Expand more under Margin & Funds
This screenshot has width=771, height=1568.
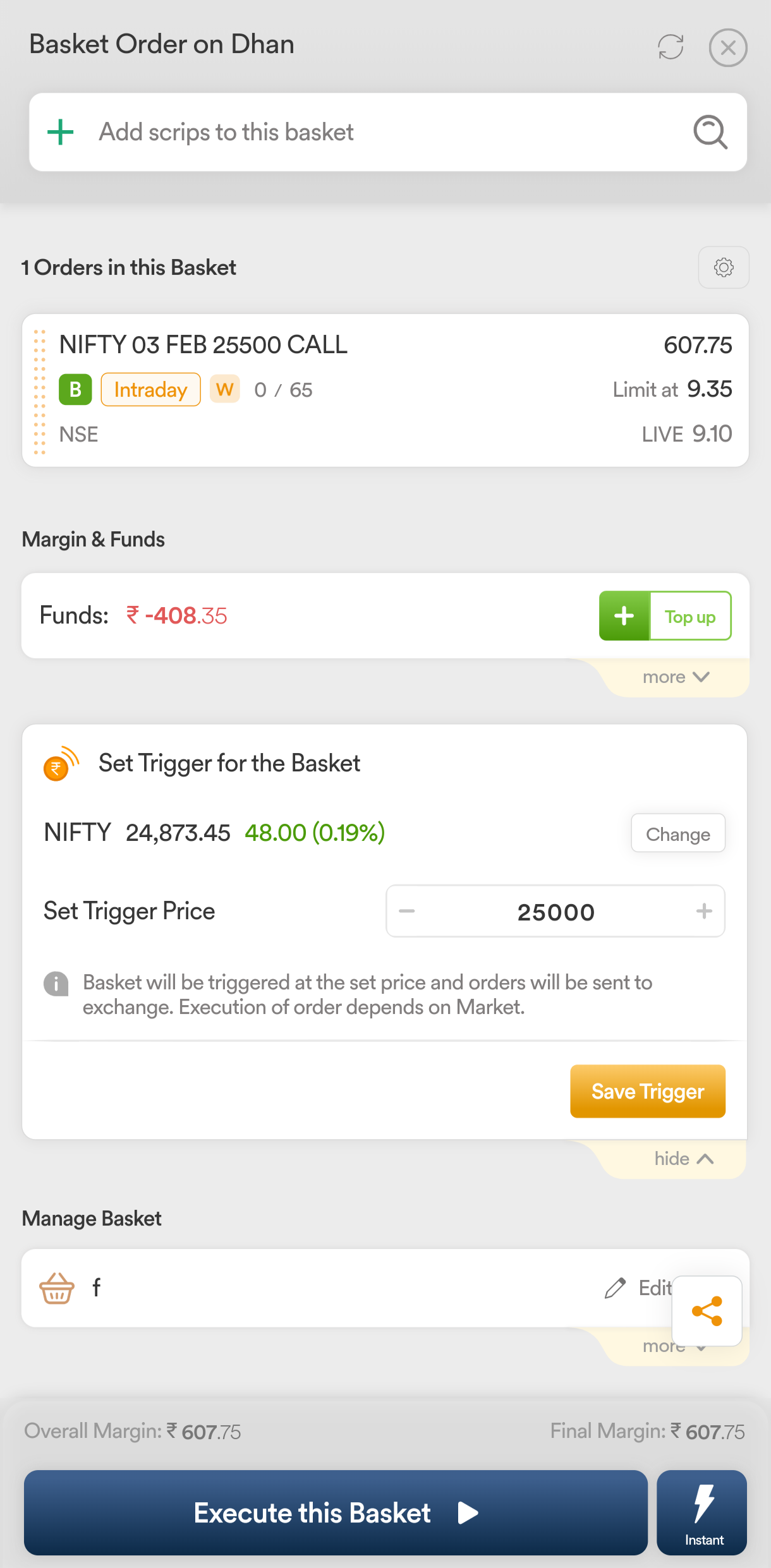(676, 677)
